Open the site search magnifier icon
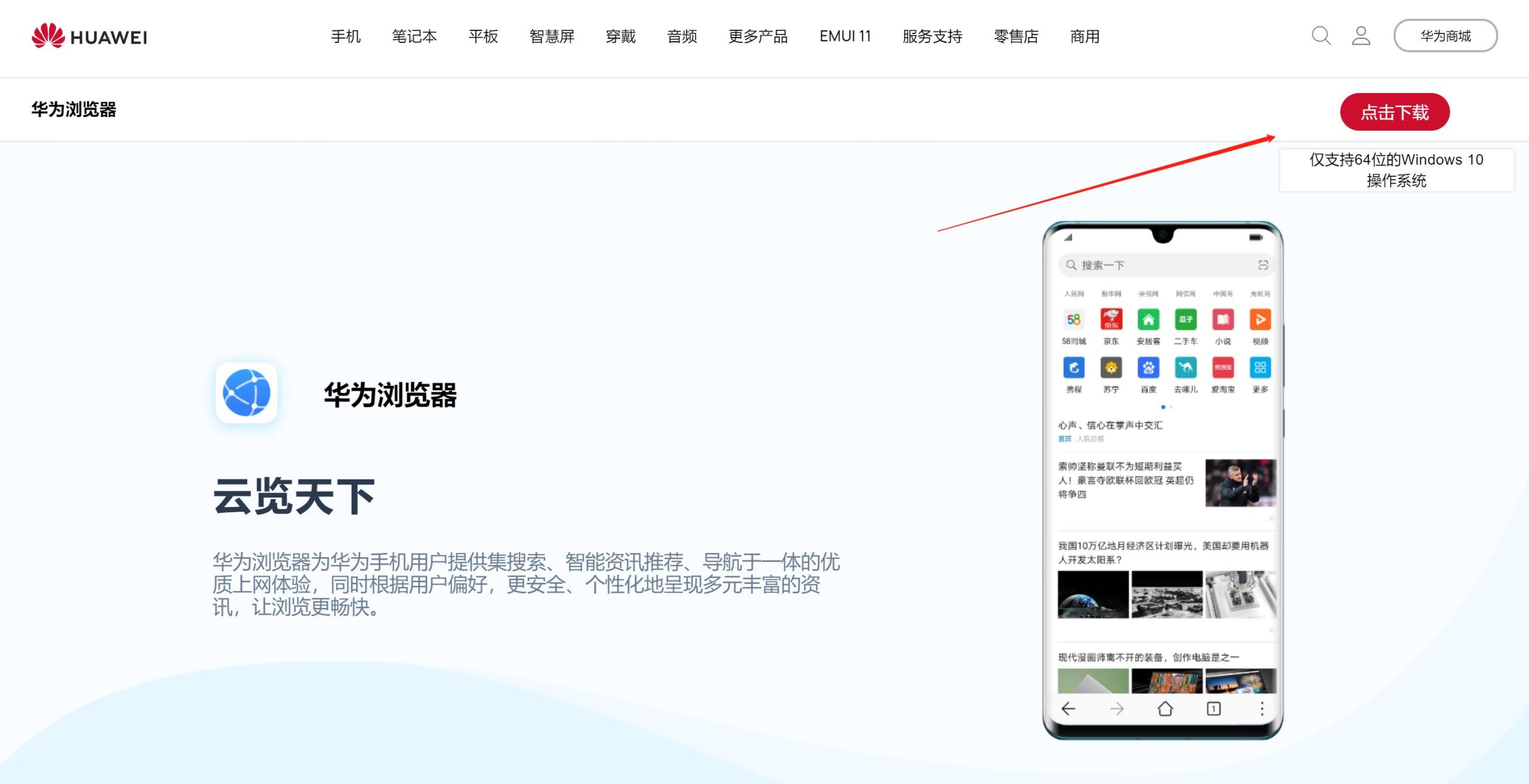Screen dimensions: 1529x784 1321,36
